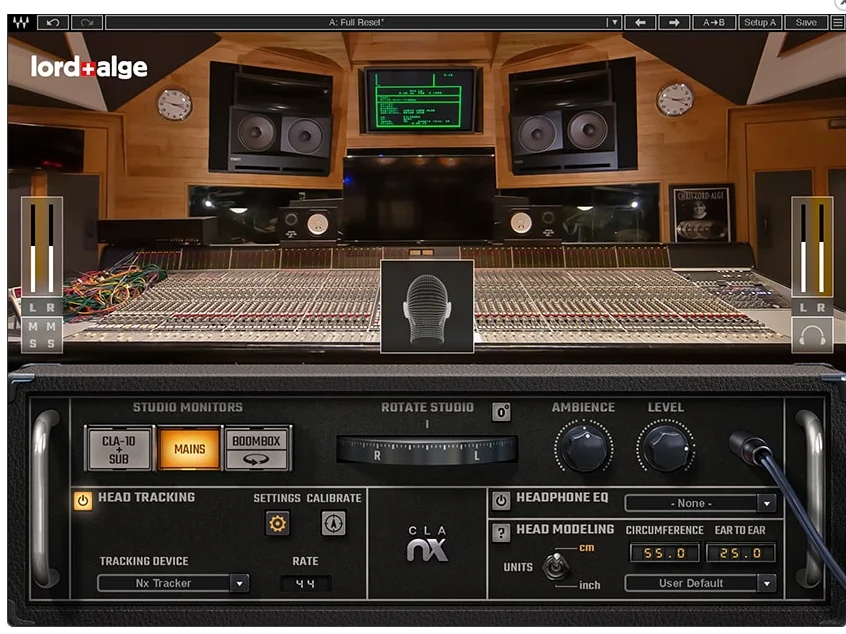Open Head Modeling help question mark
Image resolution: width=846 pixels, height=634 pixels.
pyautogui.click(x=501, y=533)
